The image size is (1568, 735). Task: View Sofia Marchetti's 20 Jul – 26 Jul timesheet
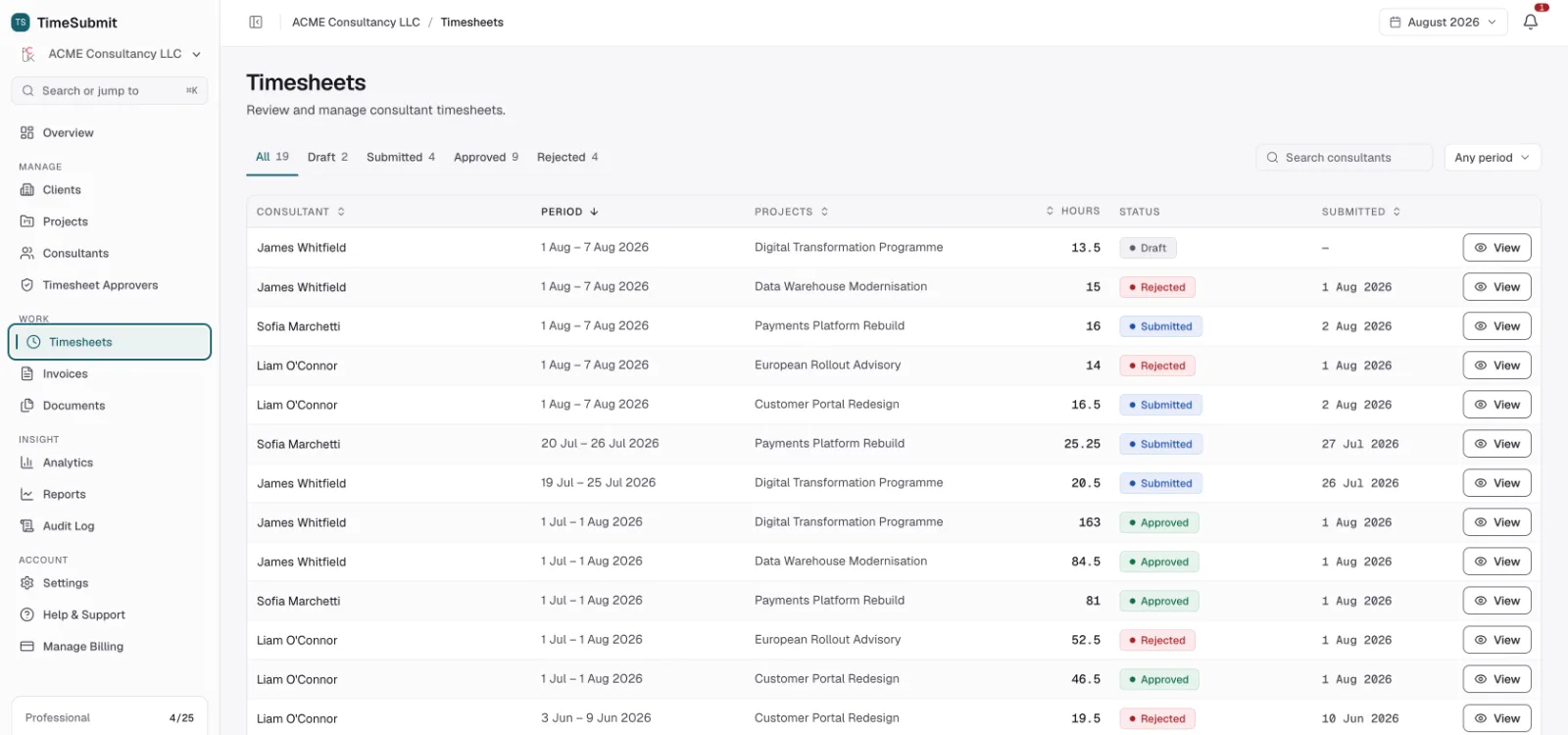(x=1496, y=444)
